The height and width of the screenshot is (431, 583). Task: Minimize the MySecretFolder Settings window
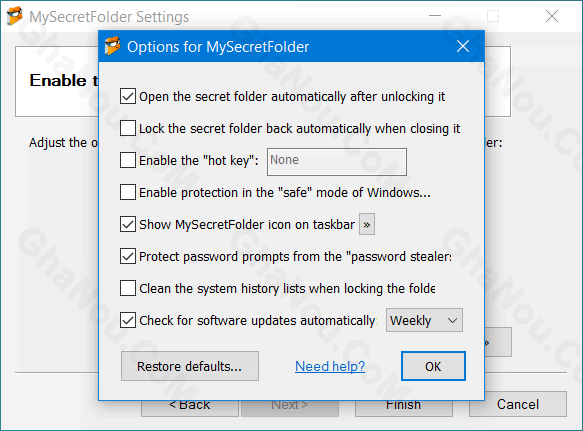pyautogui.click(x=435, y=16)
